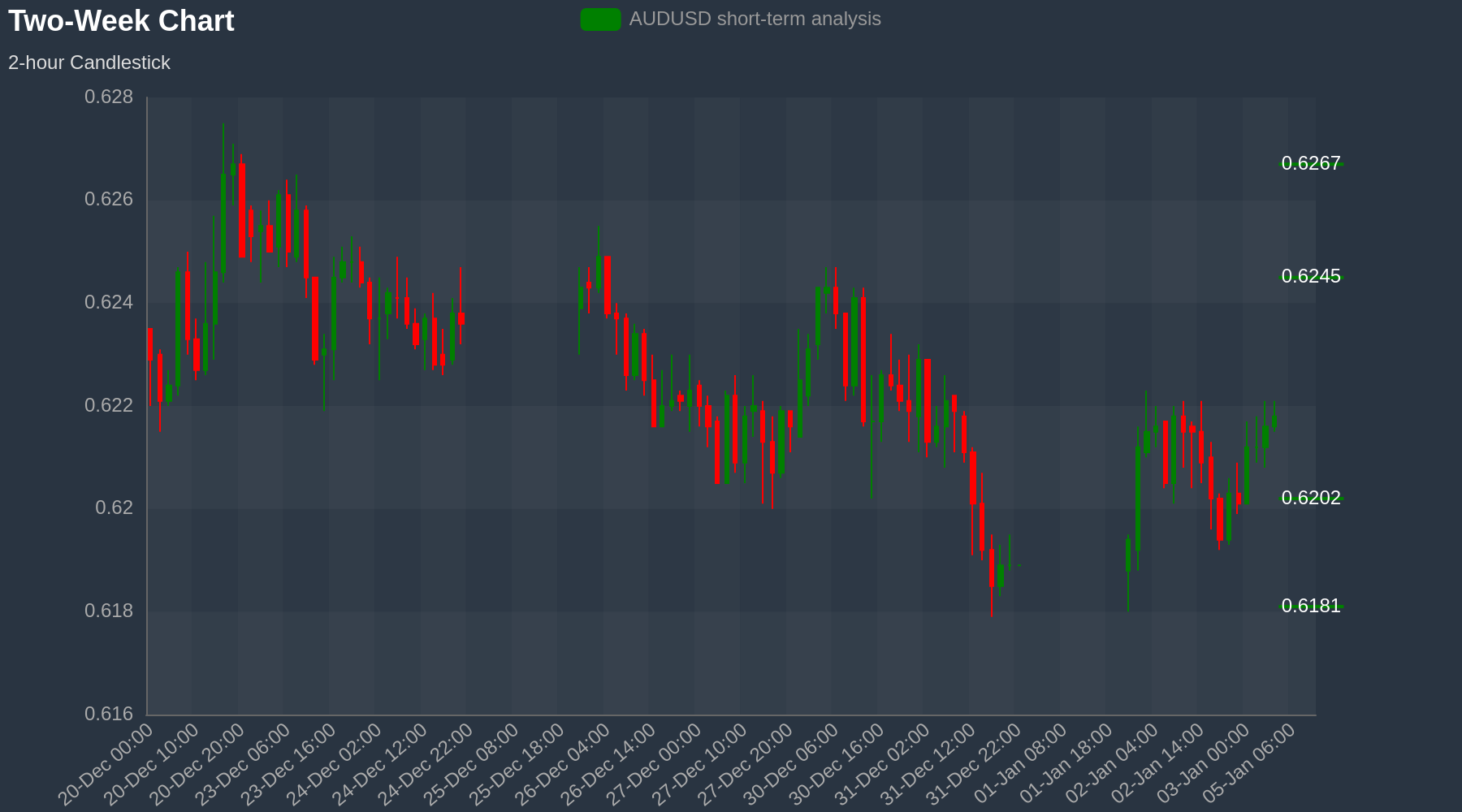Screen dimensions: 1462x812
Task: Click the 01-Jan 18:00 x-axis label
Action: pos(1066,765)
